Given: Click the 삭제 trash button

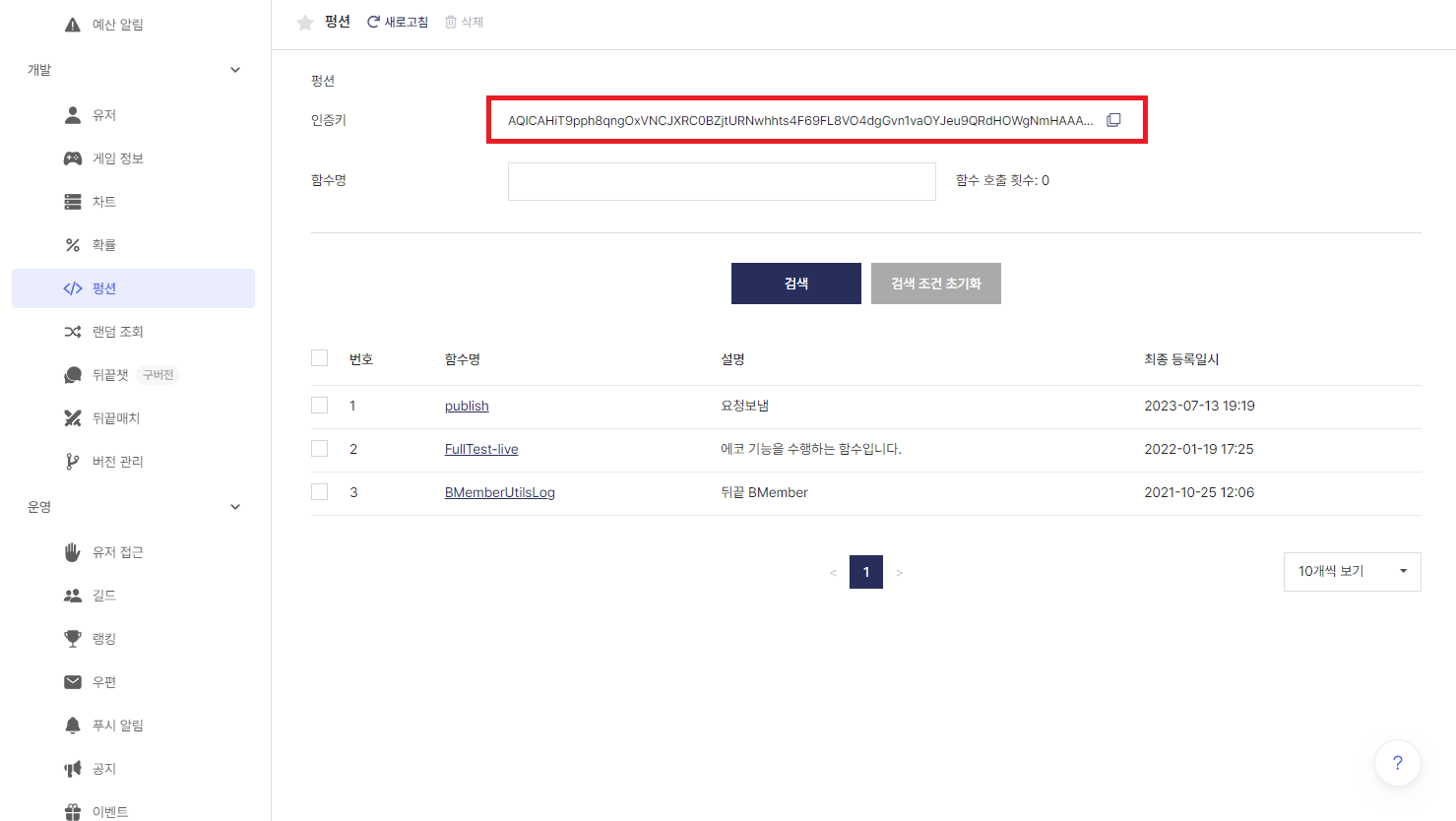Looking at the screenshot, I should coord(465,22).
